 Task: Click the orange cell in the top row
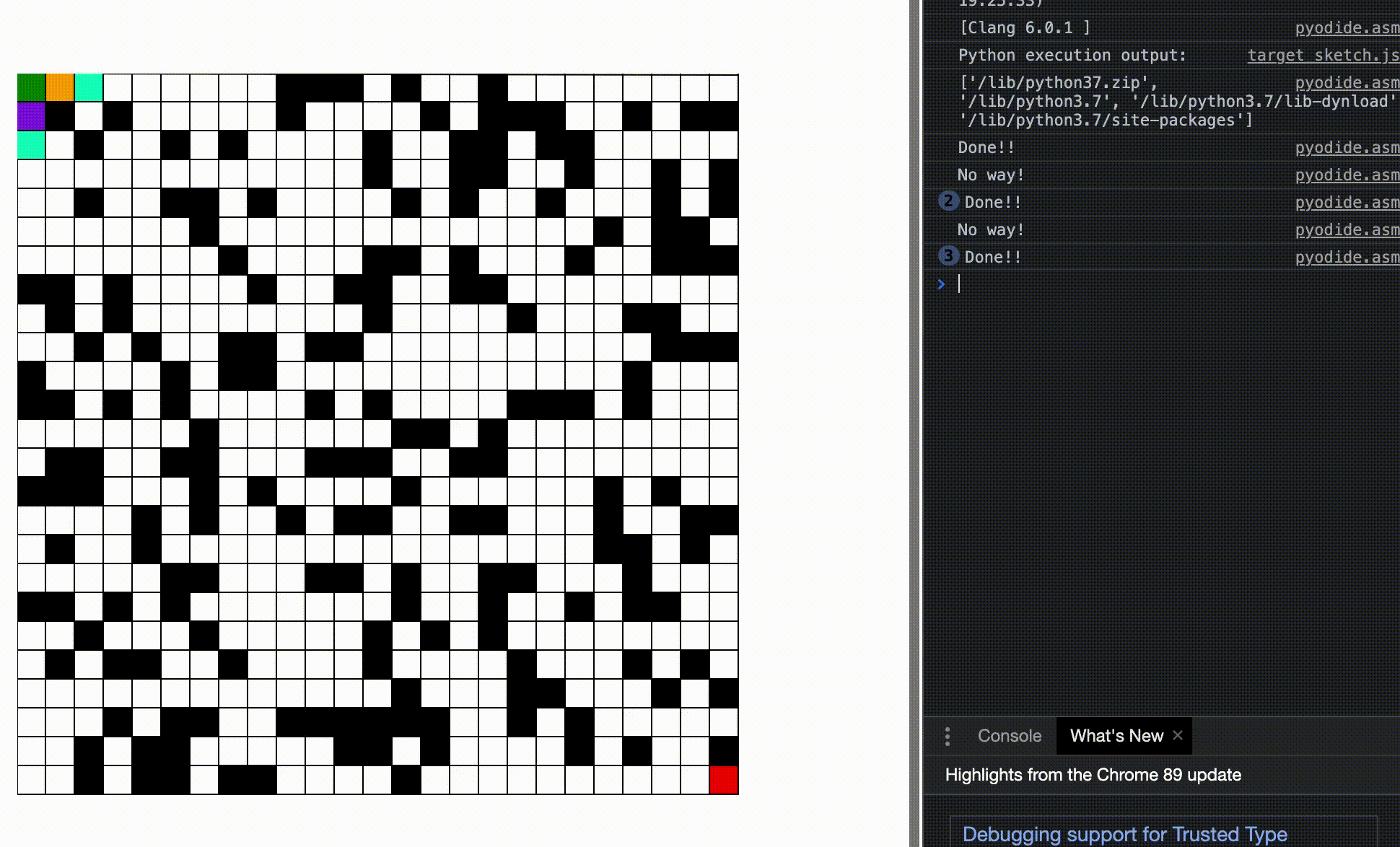pyautogui.click(x=60, y=87)
